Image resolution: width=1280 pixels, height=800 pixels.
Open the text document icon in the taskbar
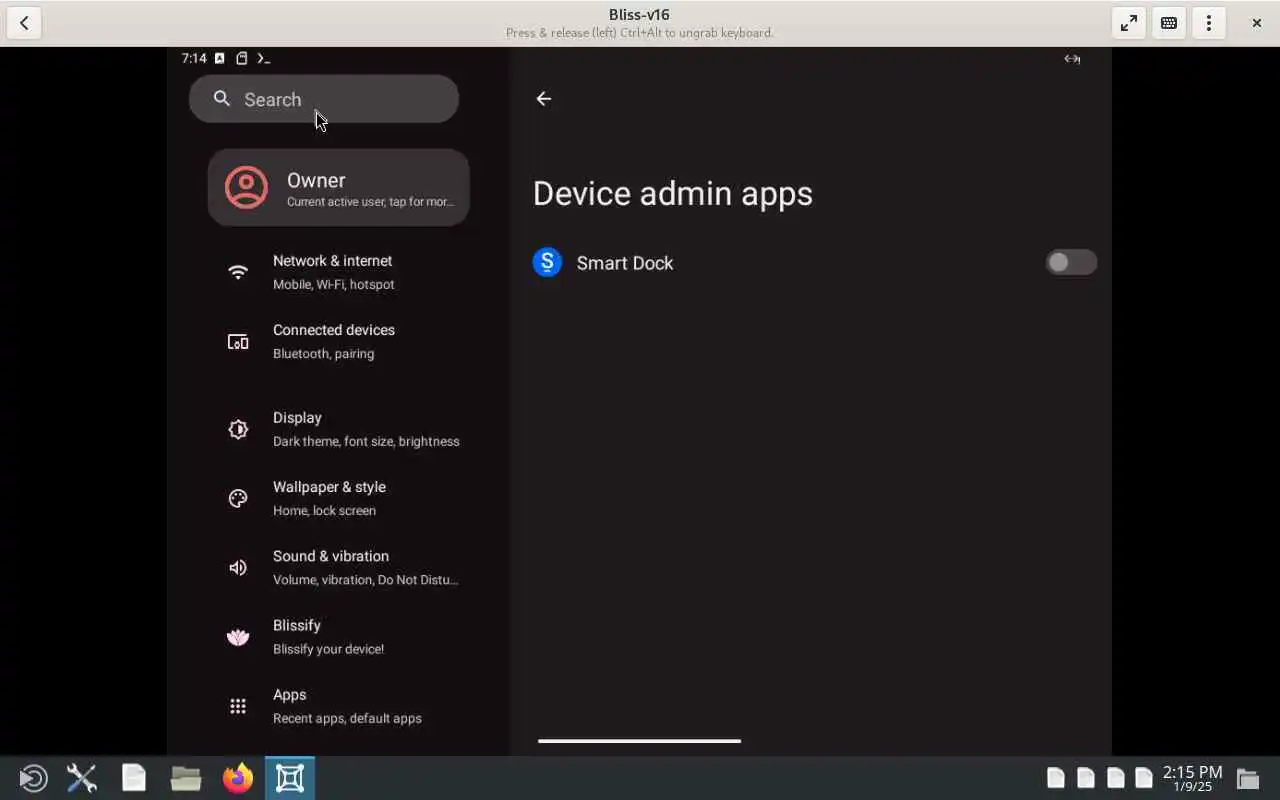pos(134,778)
